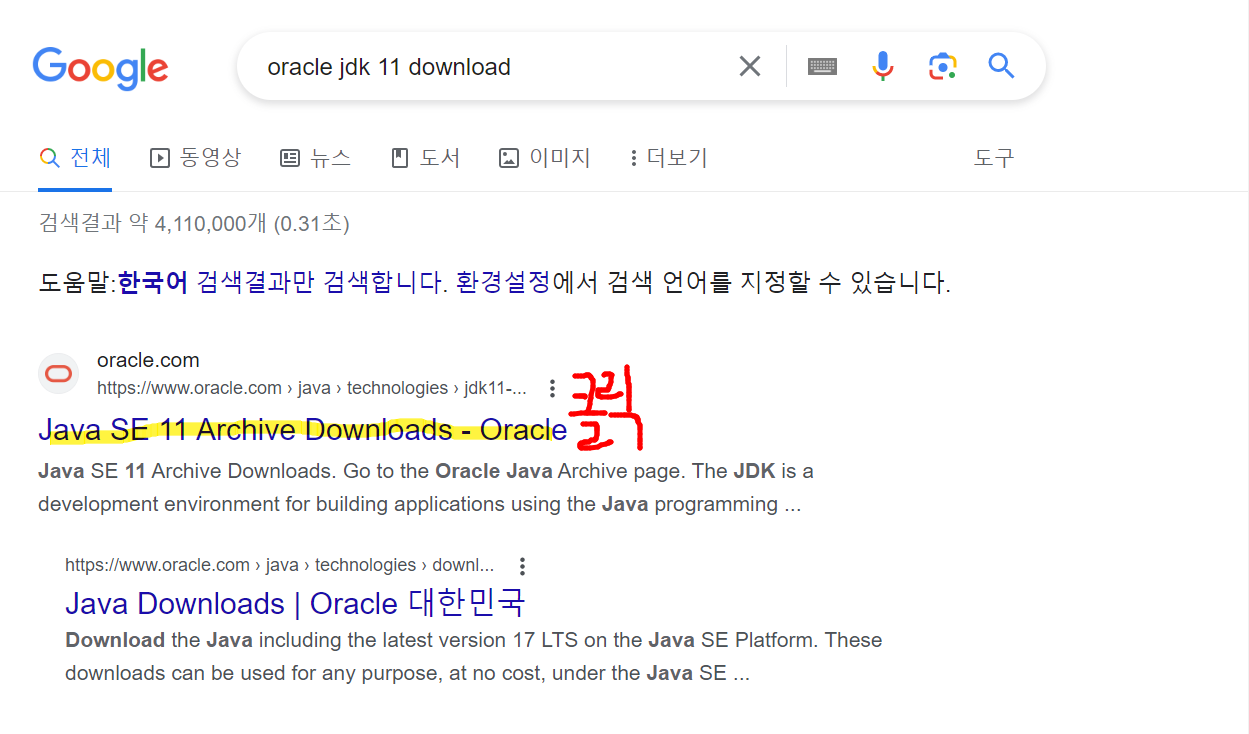Click the Google logo
The width and height of the screenshot is (1249, 734).
pos(100,67)
